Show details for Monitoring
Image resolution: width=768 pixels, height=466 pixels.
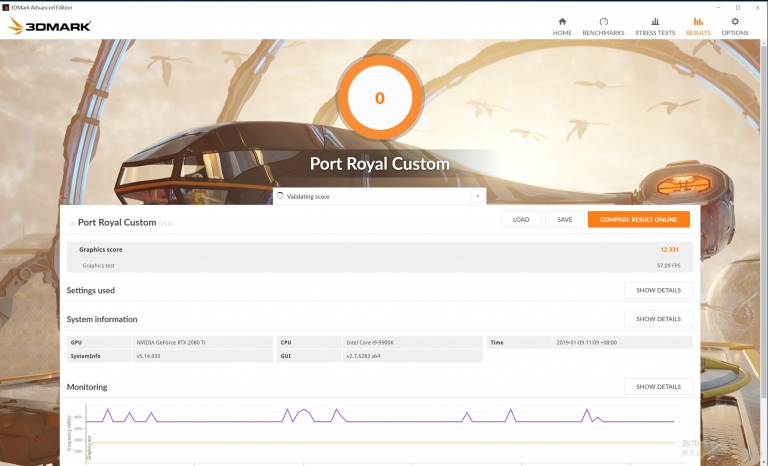click(x=658, y=387)
